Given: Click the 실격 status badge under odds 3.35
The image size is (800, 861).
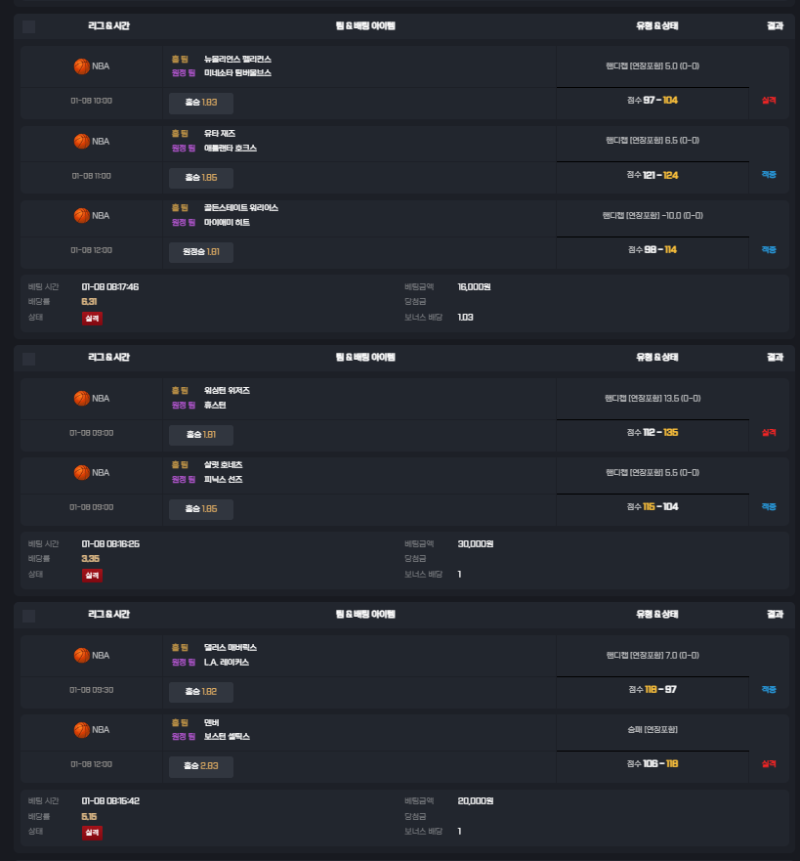Looking at the screenshot, I should [92, 575].
